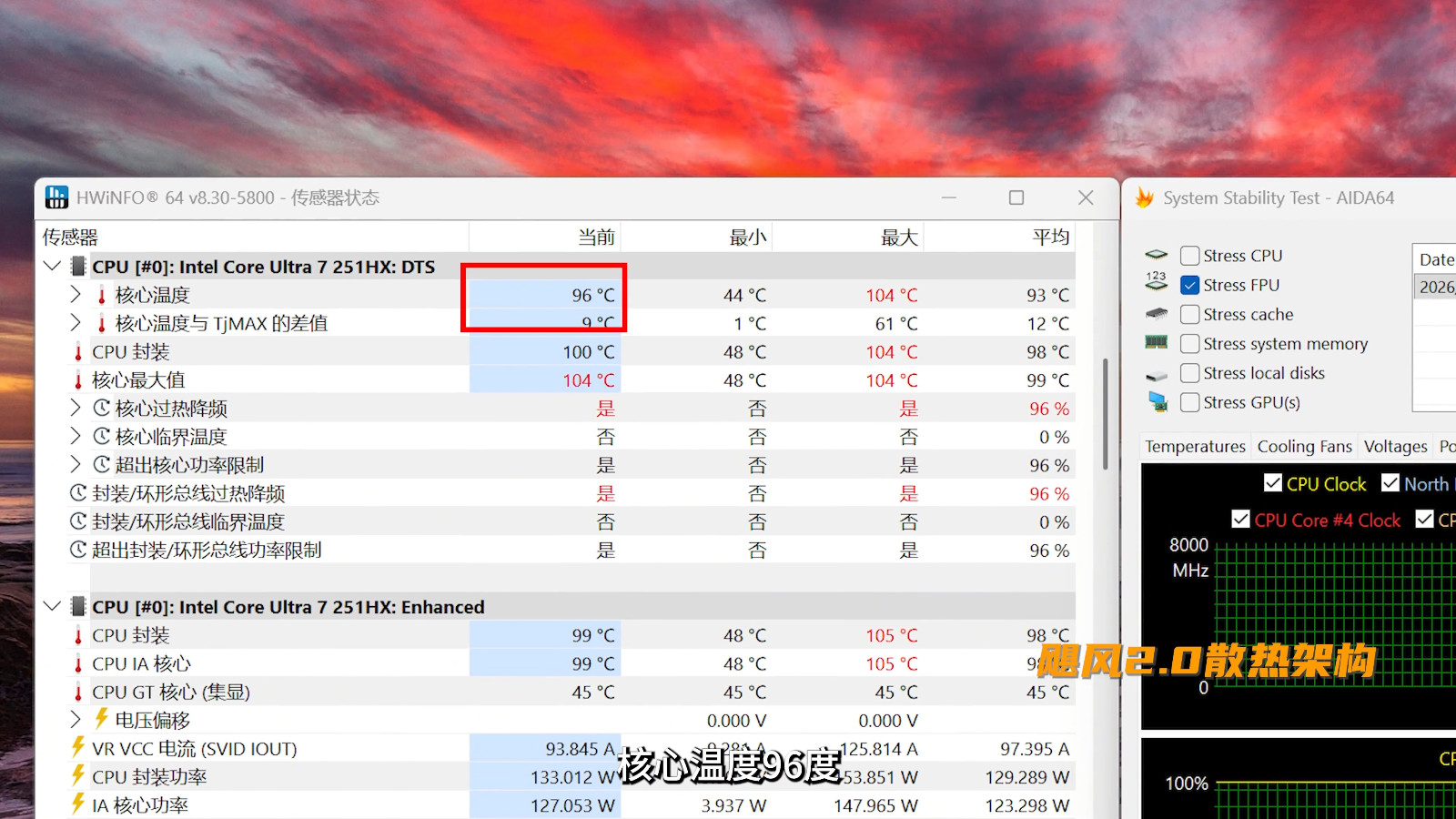Switch to Voltages tab
Screen dimensions: 1456x819
(1395, 446)
